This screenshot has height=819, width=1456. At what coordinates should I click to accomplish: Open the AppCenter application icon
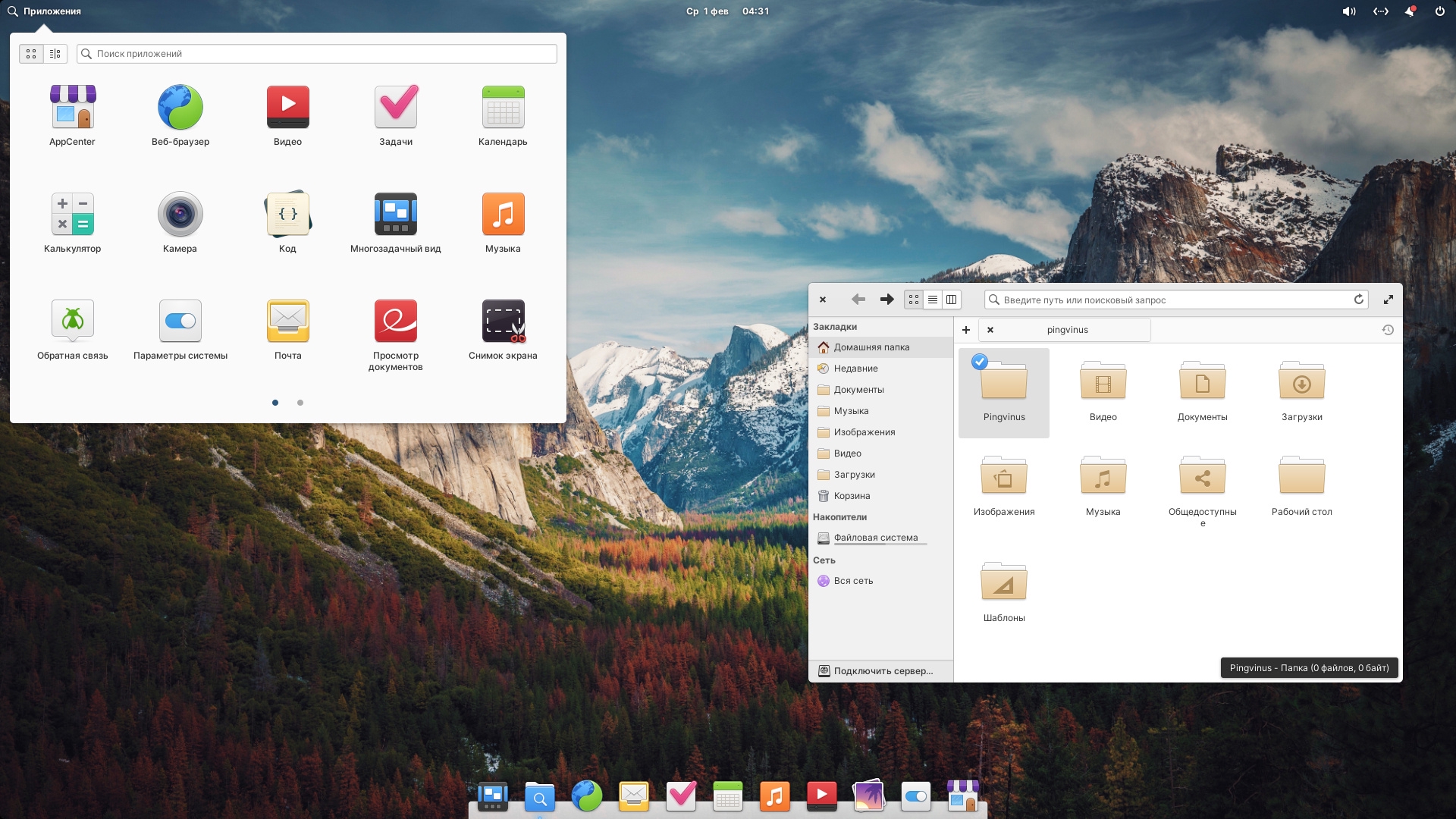72,107
